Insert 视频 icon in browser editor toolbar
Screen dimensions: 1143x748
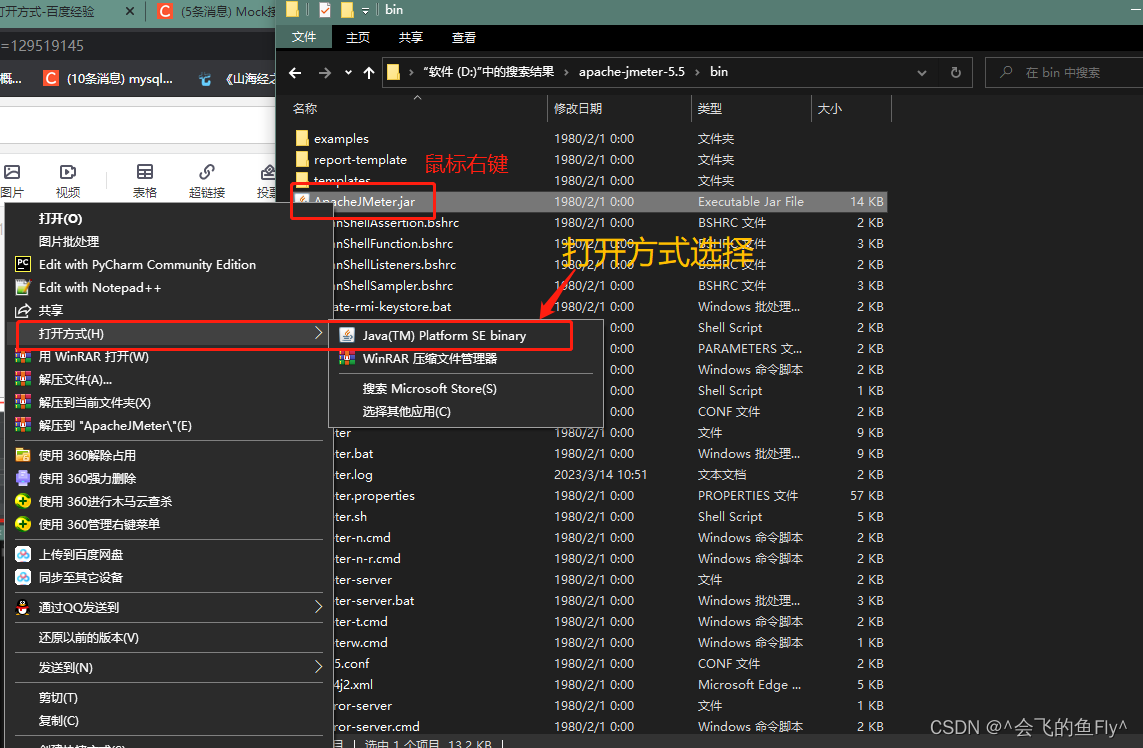click(x=68, y=173)
